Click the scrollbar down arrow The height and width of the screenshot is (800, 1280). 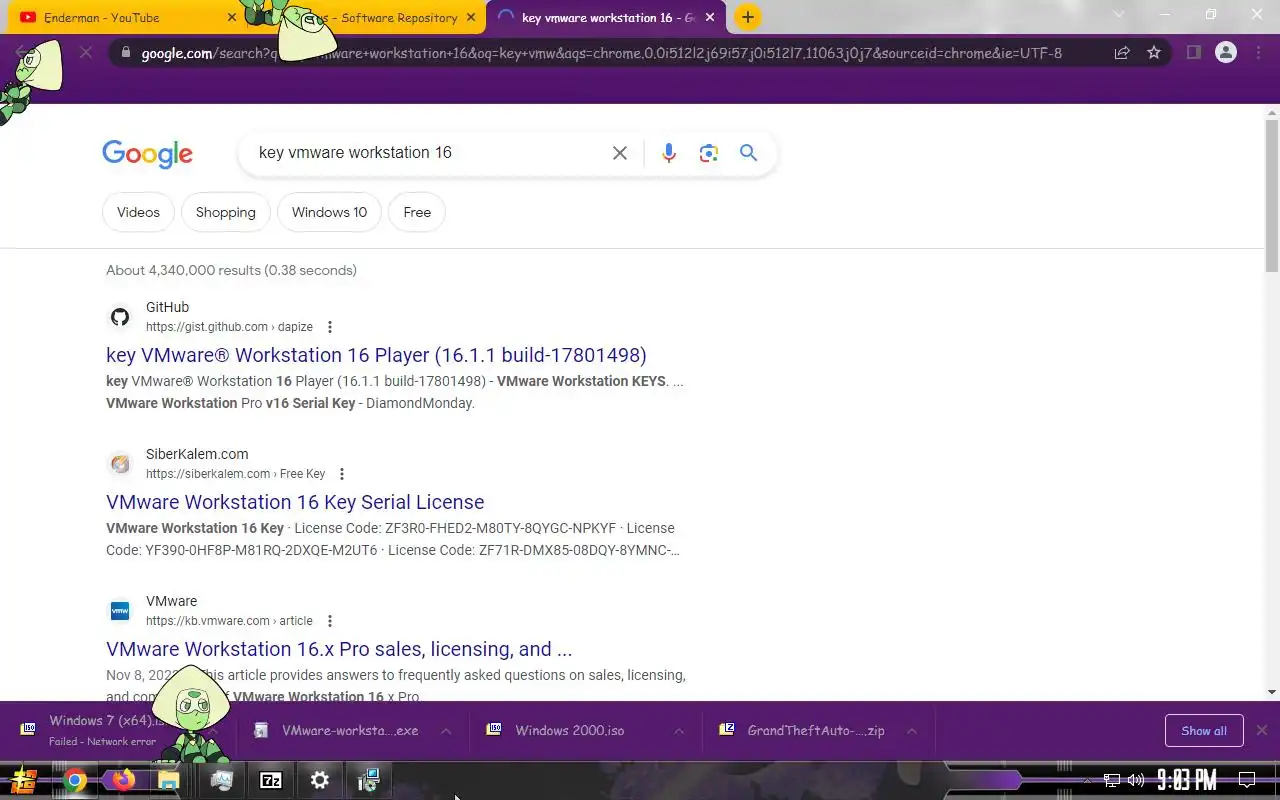point(1271,692)
